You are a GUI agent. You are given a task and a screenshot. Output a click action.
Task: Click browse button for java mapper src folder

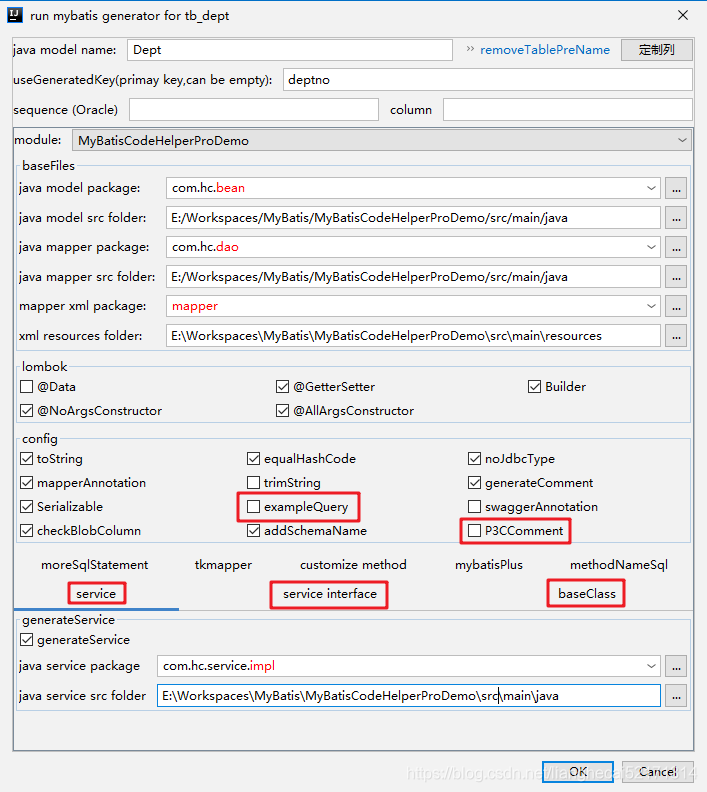(x=677, y=277)
